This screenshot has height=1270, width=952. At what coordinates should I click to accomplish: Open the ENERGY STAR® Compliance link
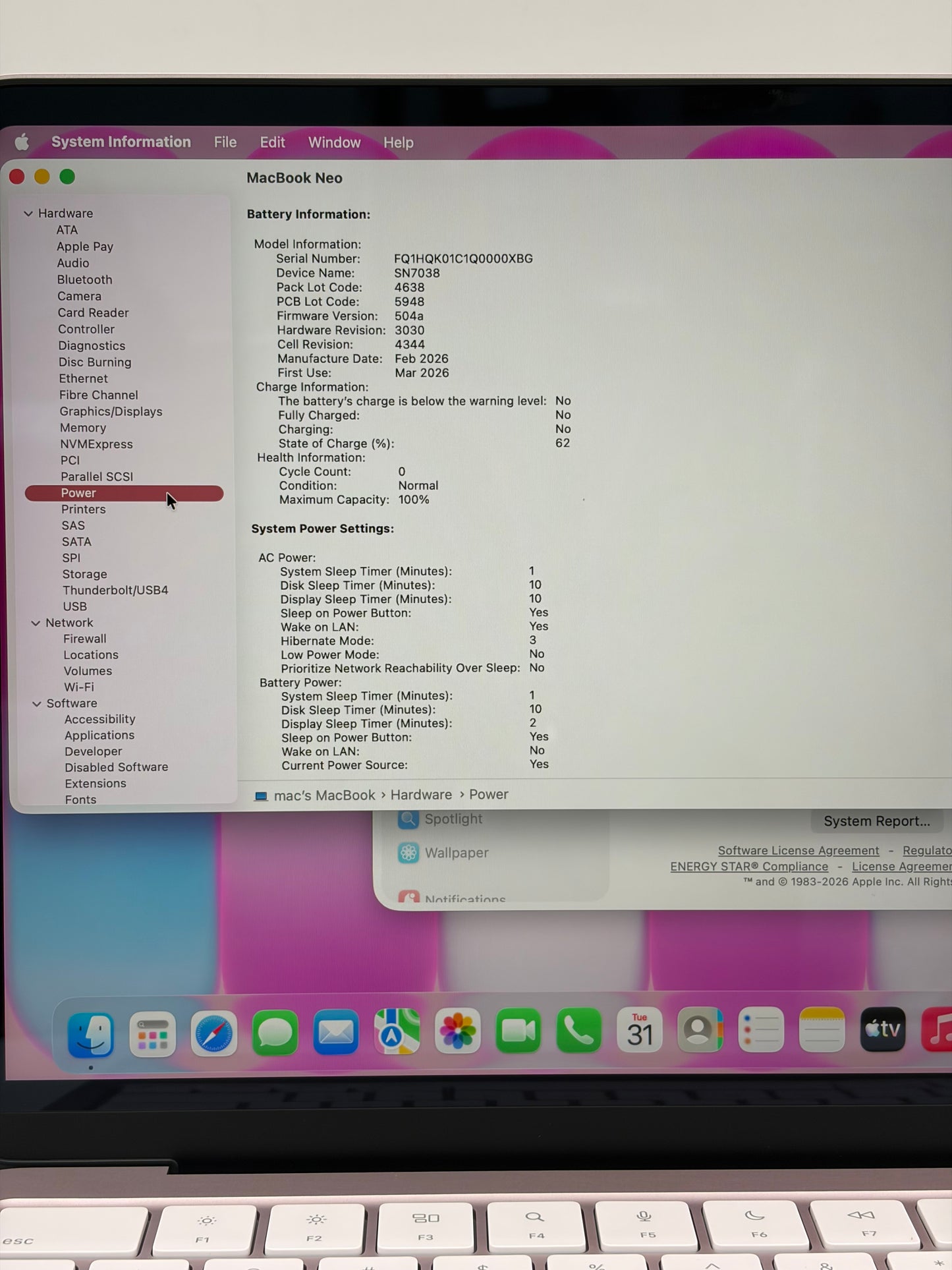[x=749, y=867]
